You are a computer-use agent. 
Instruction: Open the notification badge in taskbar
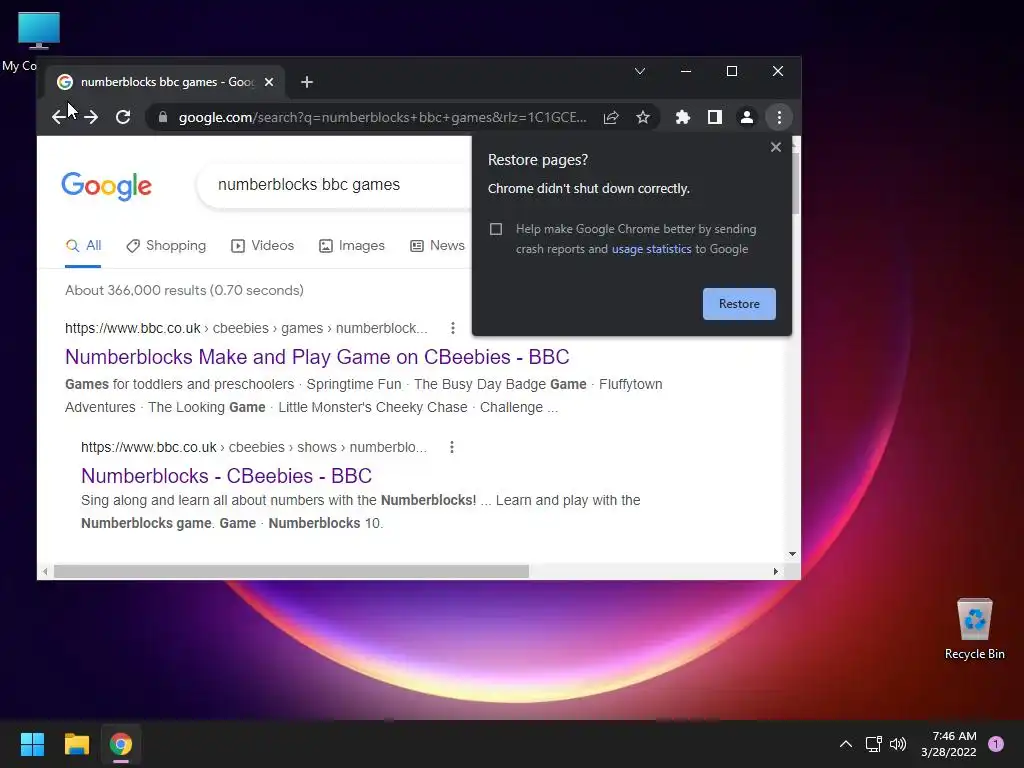[996, 744]
